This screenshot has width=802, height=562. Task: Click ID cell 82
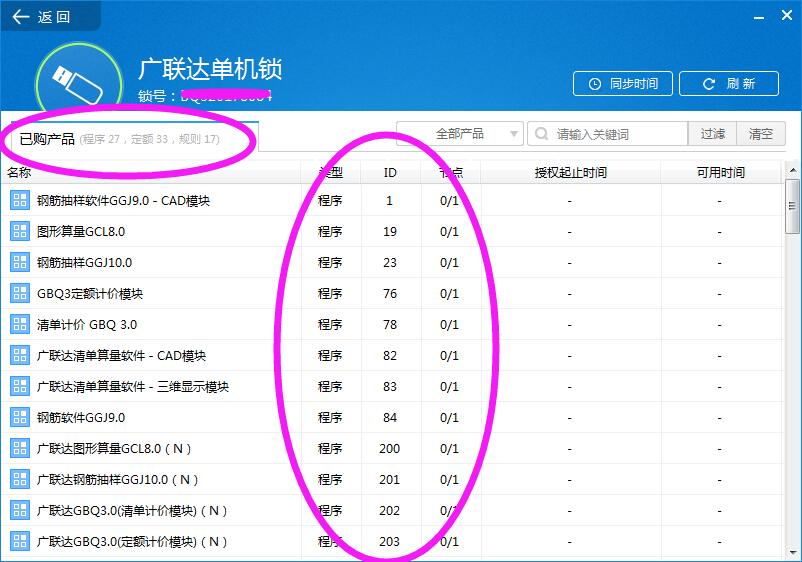click(x=390, y=355)
